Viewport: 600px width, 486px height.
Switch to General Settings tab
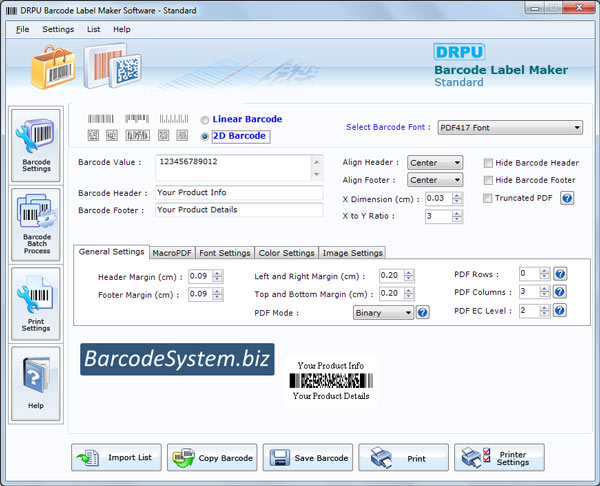111,252
